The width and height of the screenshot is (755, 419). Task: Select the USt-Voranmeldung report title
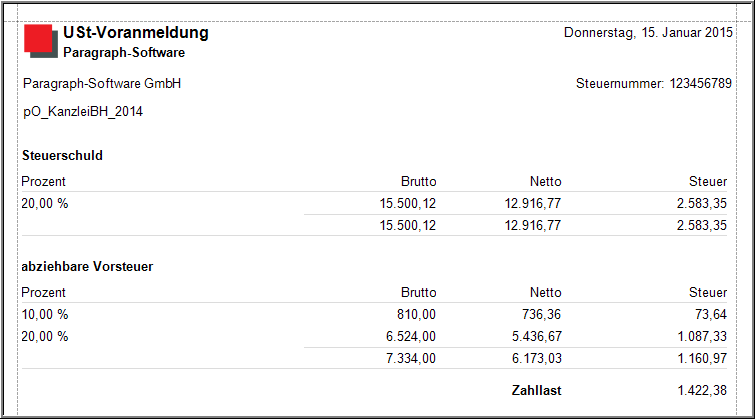click(x=136, y=32)
